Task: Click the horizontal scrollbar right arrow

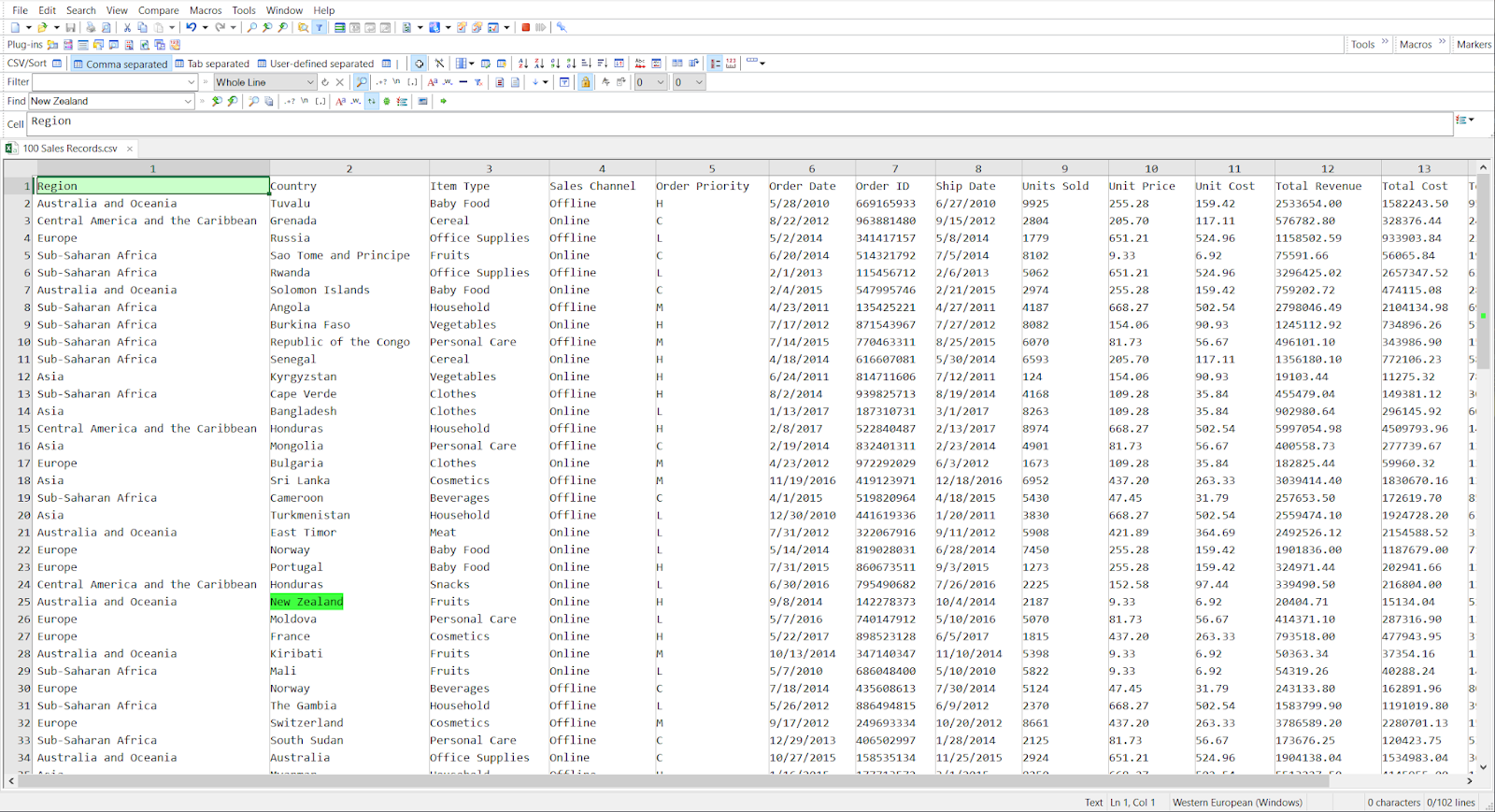Action: 1469,781
